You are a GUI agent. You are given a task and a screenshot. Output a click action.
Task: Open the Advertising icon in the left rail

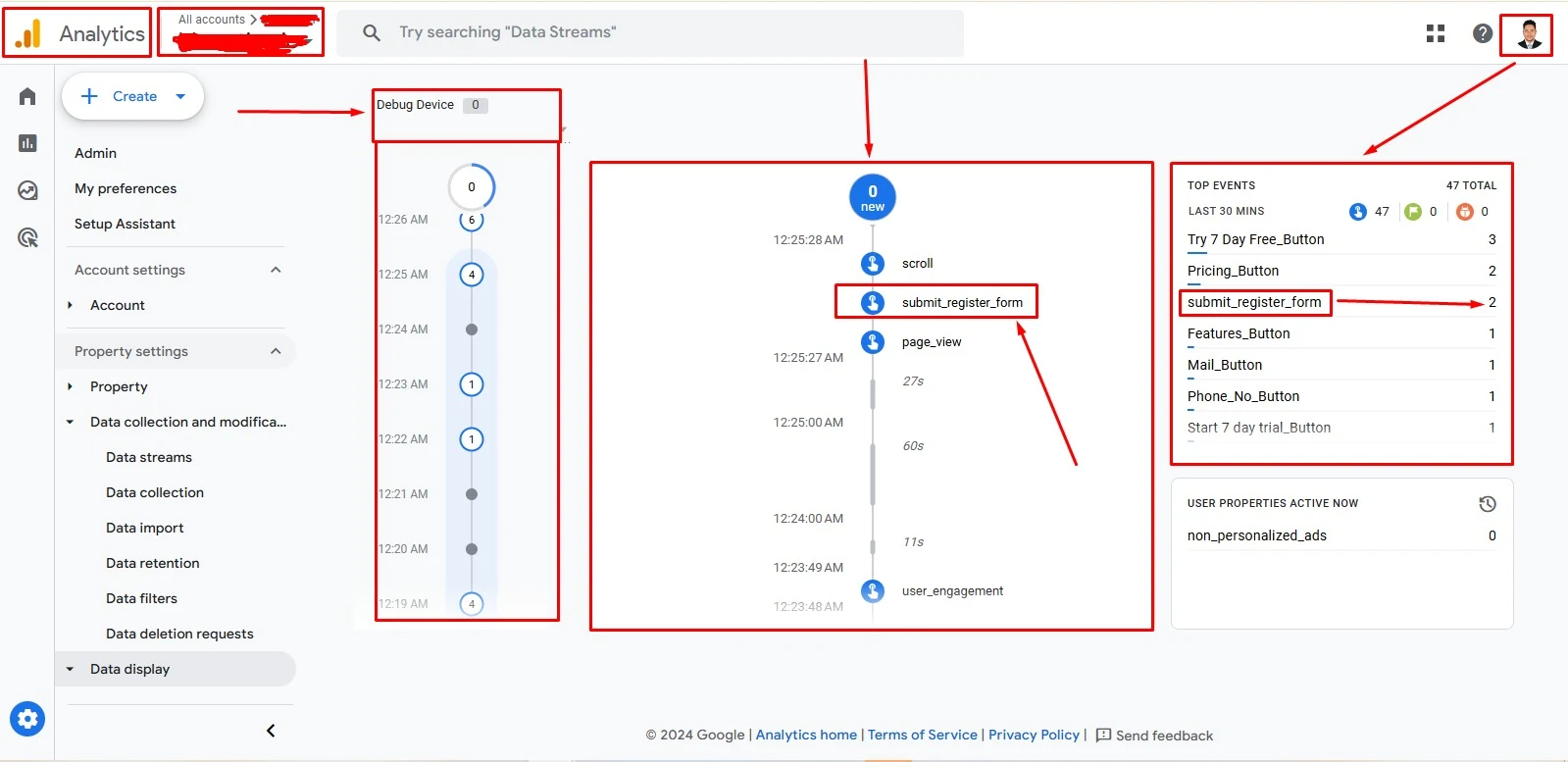click(x=27, y=237)
